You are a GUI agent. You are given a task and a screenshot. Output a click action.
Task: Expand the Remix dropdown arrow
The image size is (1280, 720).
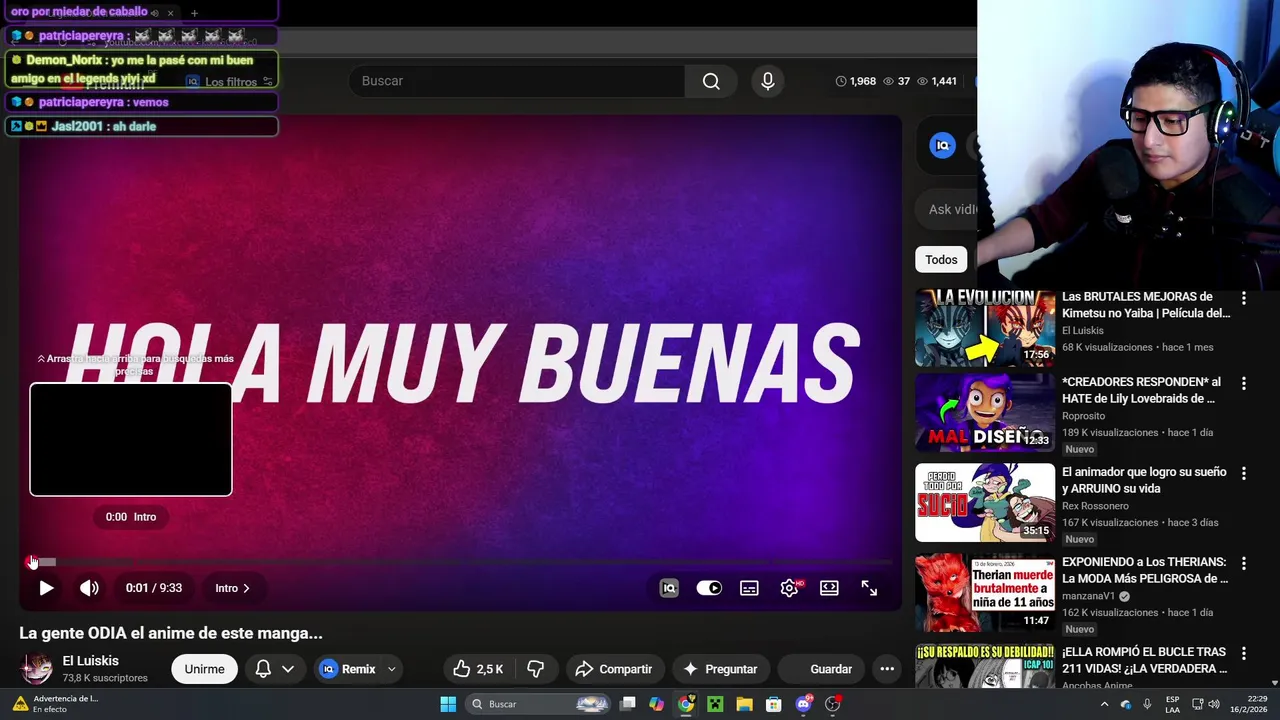tap(392, 669)
